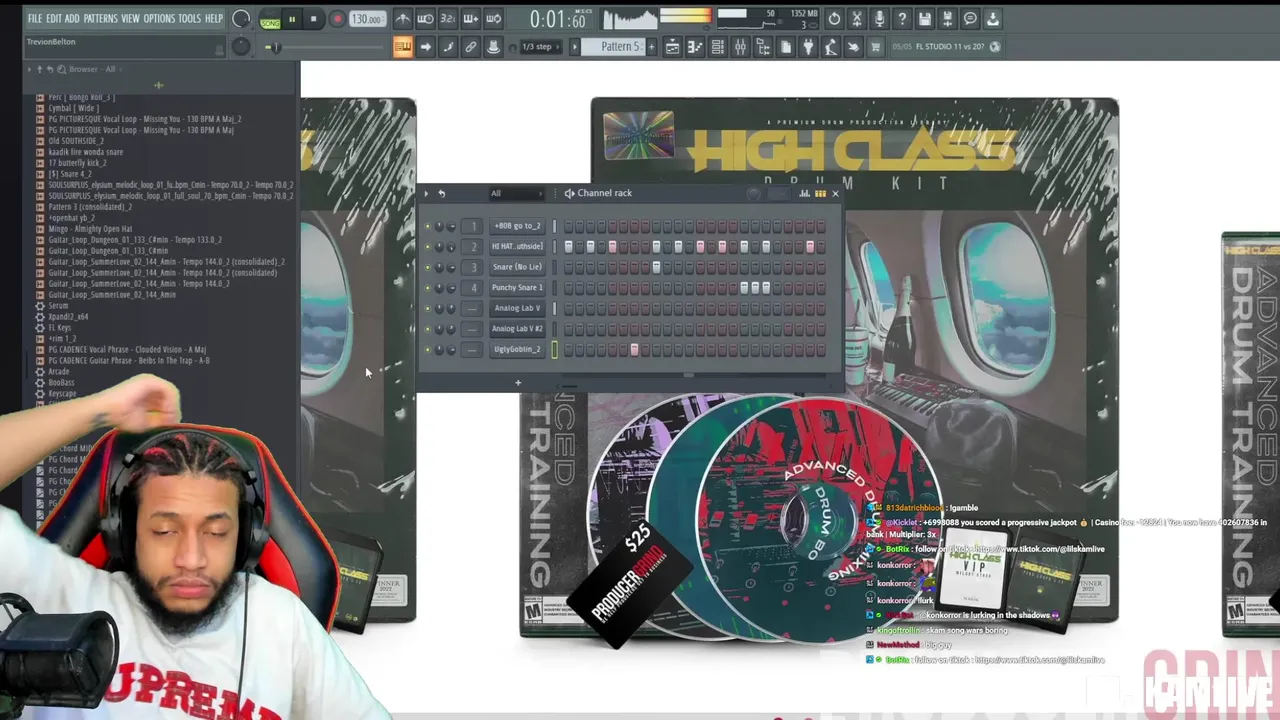This screenshot has height=720, width=1280.
Task: Switch Channel rack step sequencer view icon
Action: coord(820,194)
